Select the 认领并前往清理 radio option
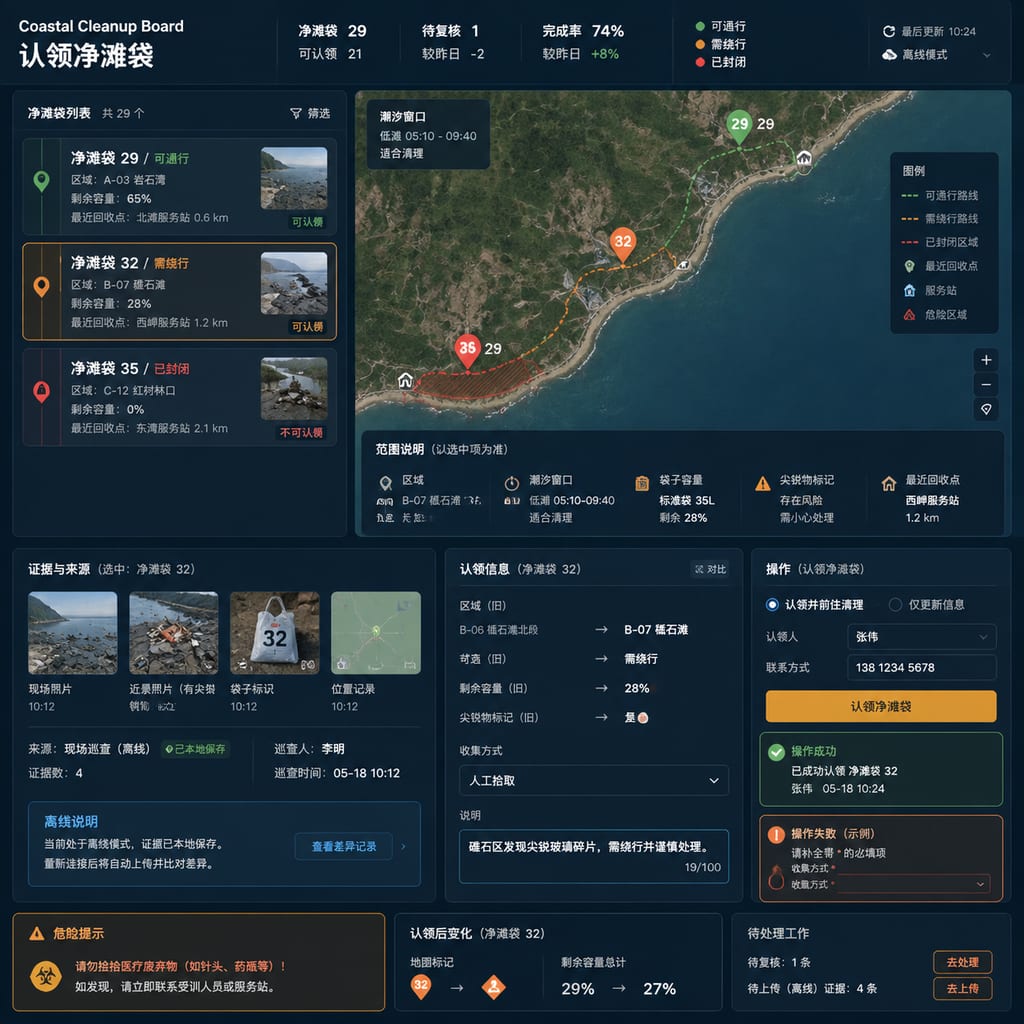Image resolution: width=1024 pixels, height=1024 pixels. 772,605
